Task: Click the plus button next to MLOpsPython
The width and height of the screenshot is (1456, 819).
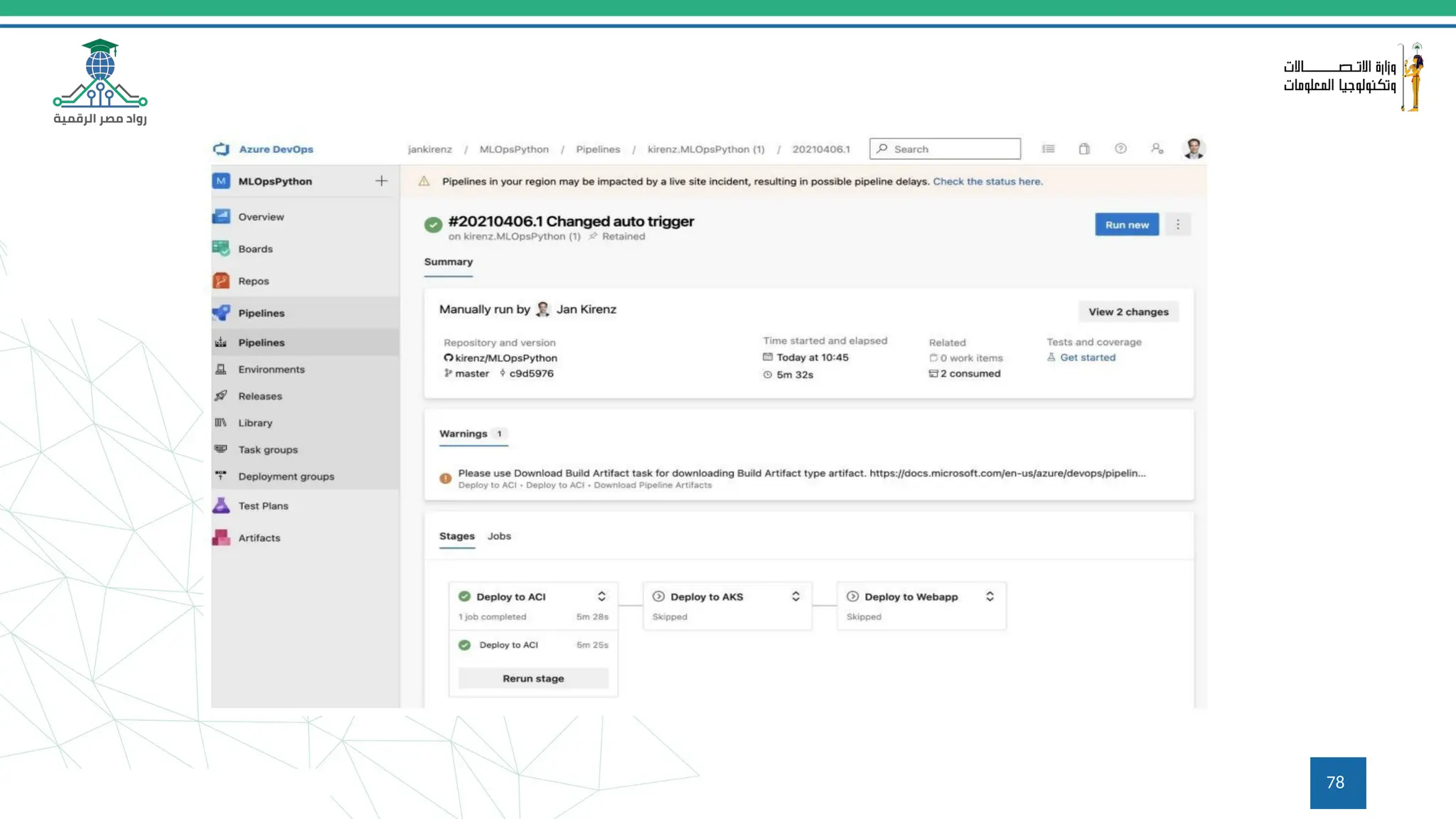Action: tap(381, 181)
